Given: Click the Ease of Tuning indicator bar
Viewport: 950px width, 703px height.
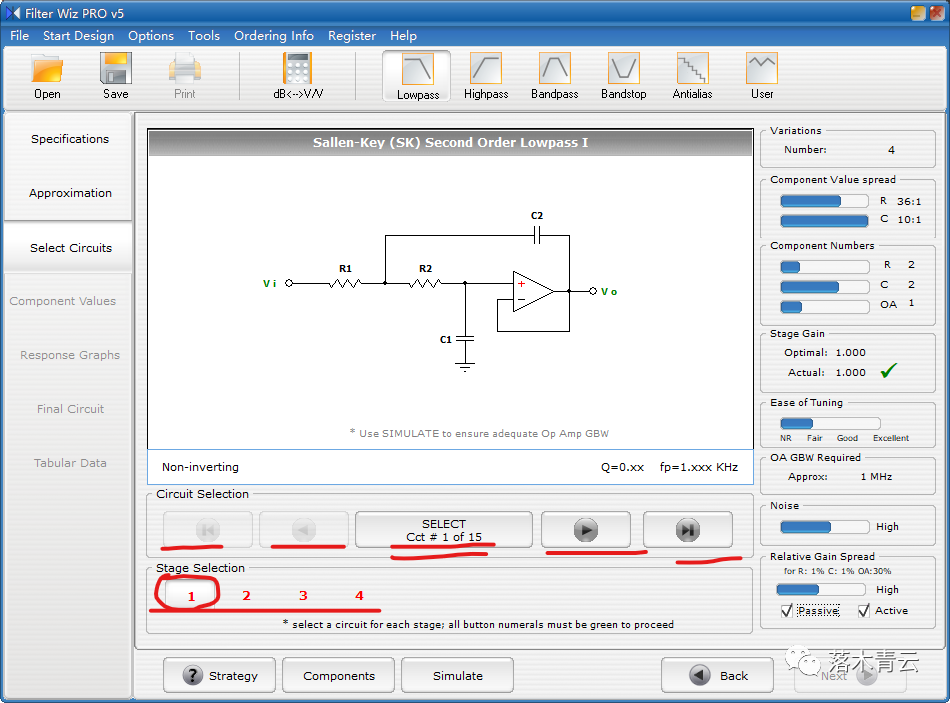Looking at the screenshot, I should (830, 423).
